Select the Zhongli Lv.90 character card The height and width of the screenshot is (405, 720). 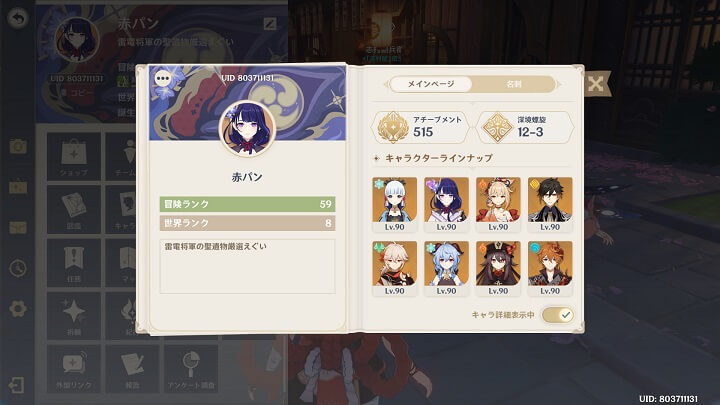pyautogui.click(x=550, y=204)
